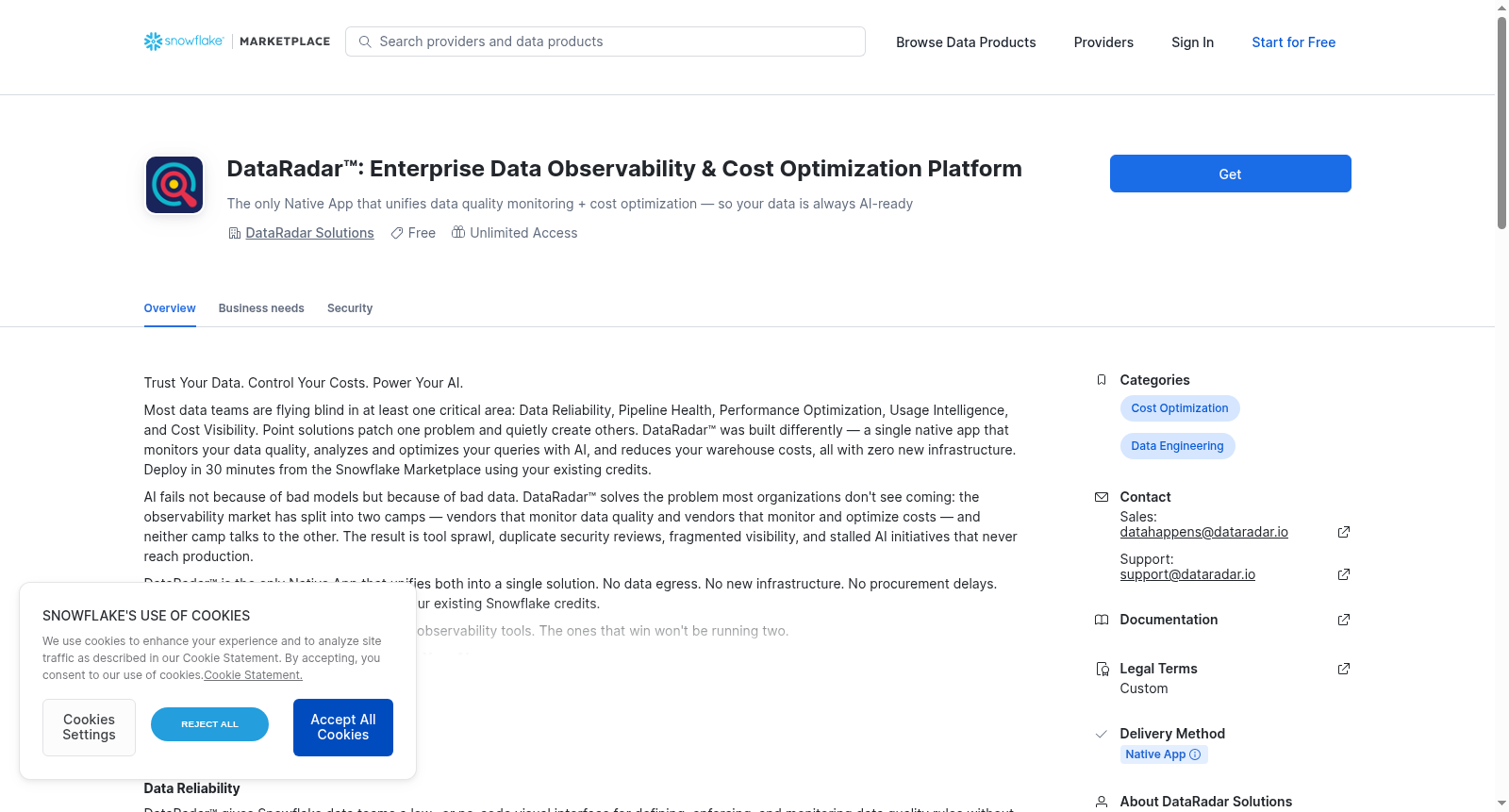Click Reject All cookies button
The height and width of the screenshot is (812, 1509).
[x=209, y=724]
